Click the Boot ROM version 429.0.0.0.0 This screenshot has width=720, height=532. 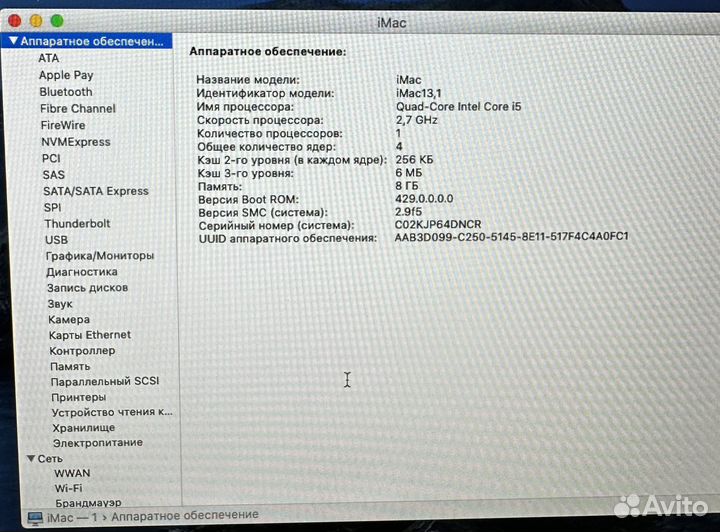pyautogui.click(x=424, y=199)
